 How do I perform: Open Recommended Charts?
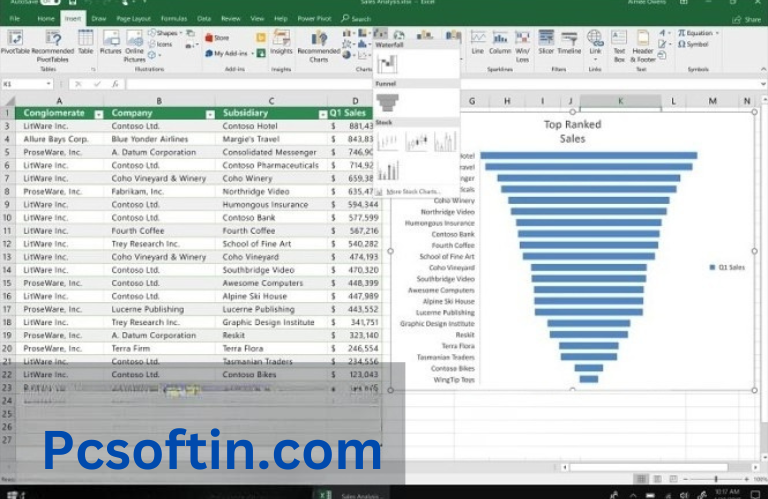coord(318,47)
